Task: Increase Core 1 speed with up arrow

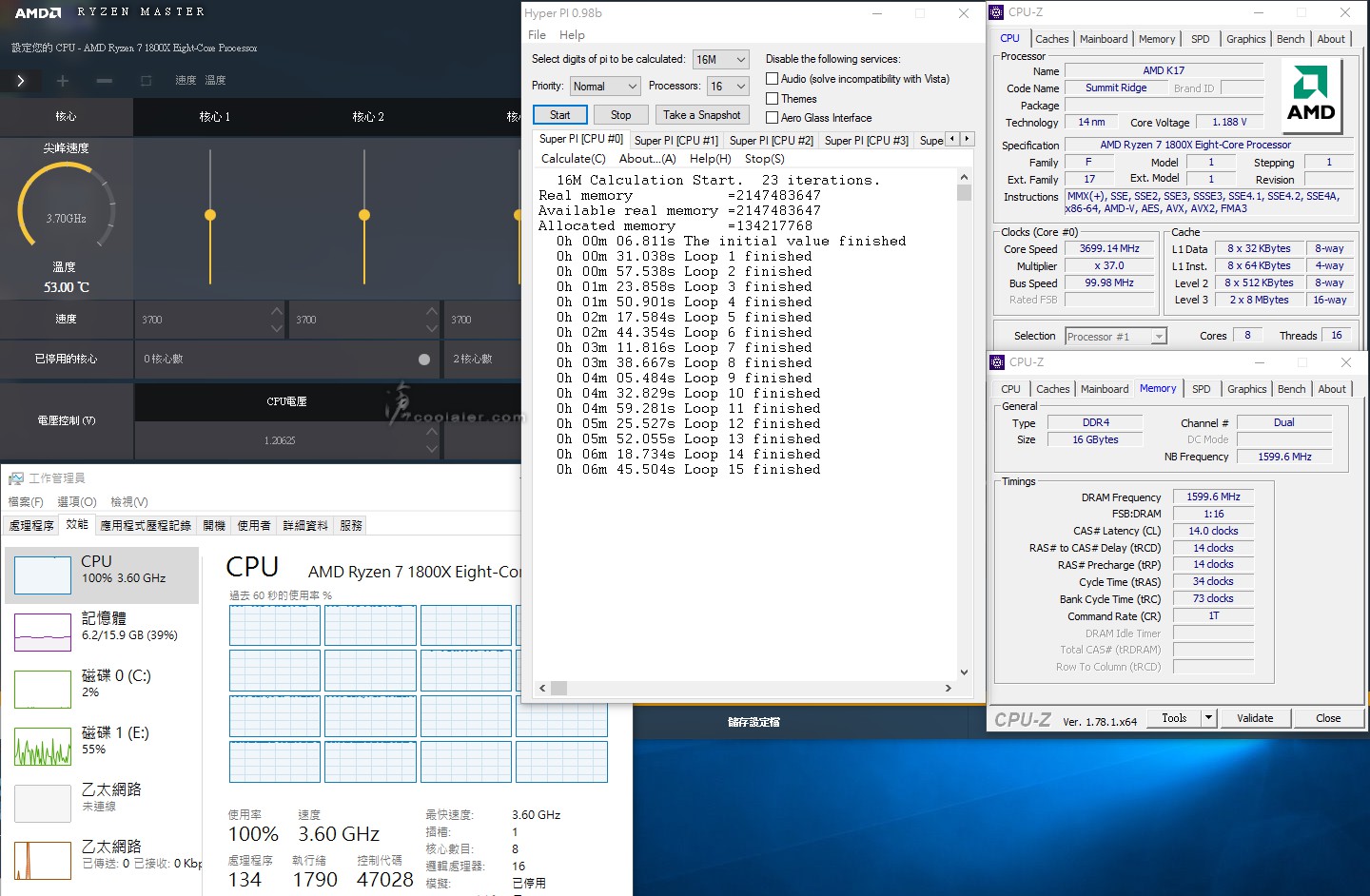Action: tap(276, 311)
